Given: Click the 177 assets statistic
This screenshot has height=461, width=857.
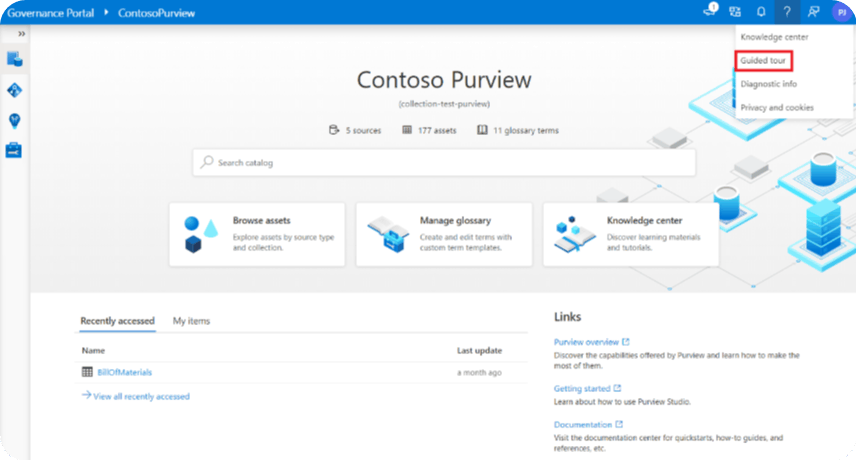Looking at the screenshot, I should pos(429,130).
